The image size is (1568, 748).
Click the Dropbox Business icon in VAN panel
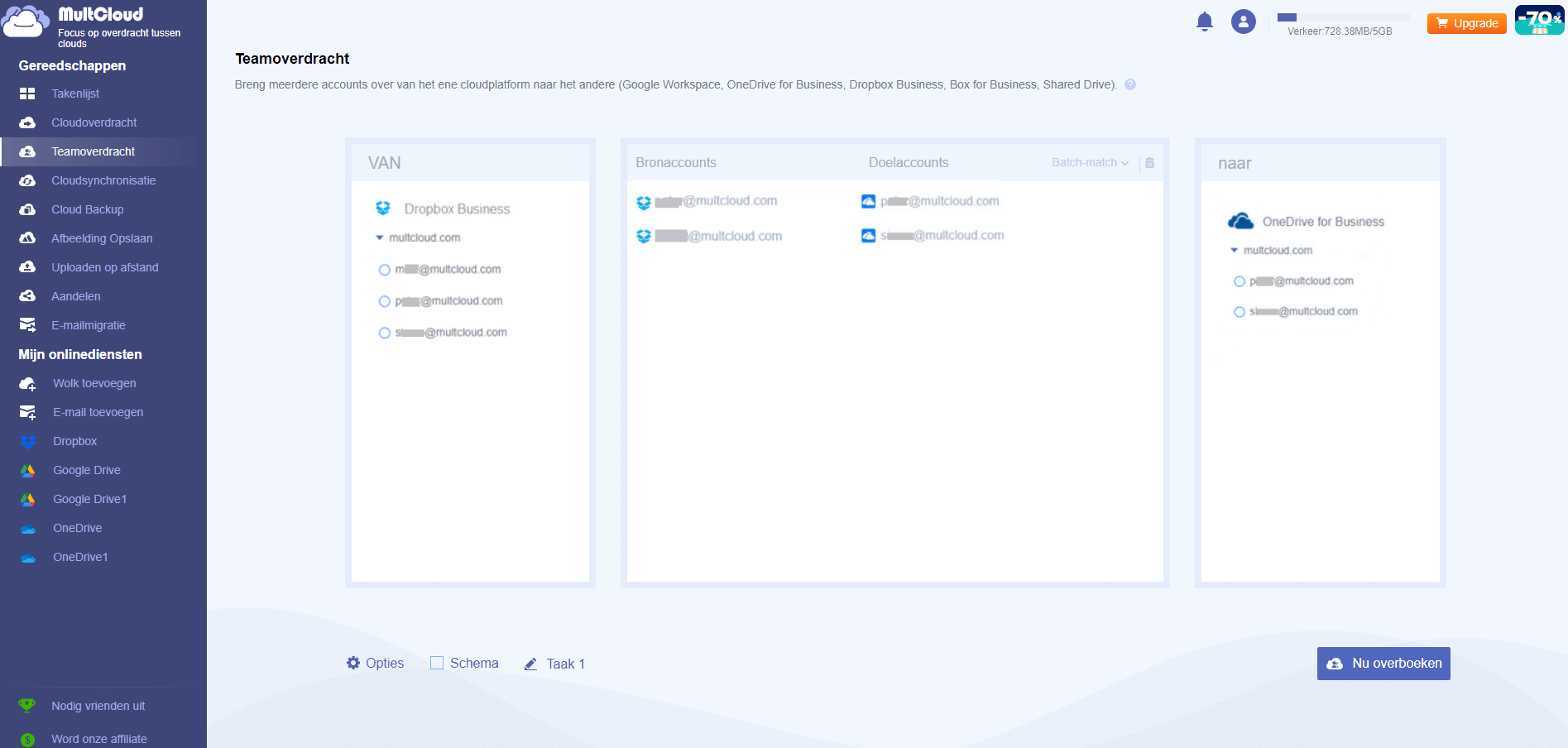pyautogui.click(x=383, y=208)
